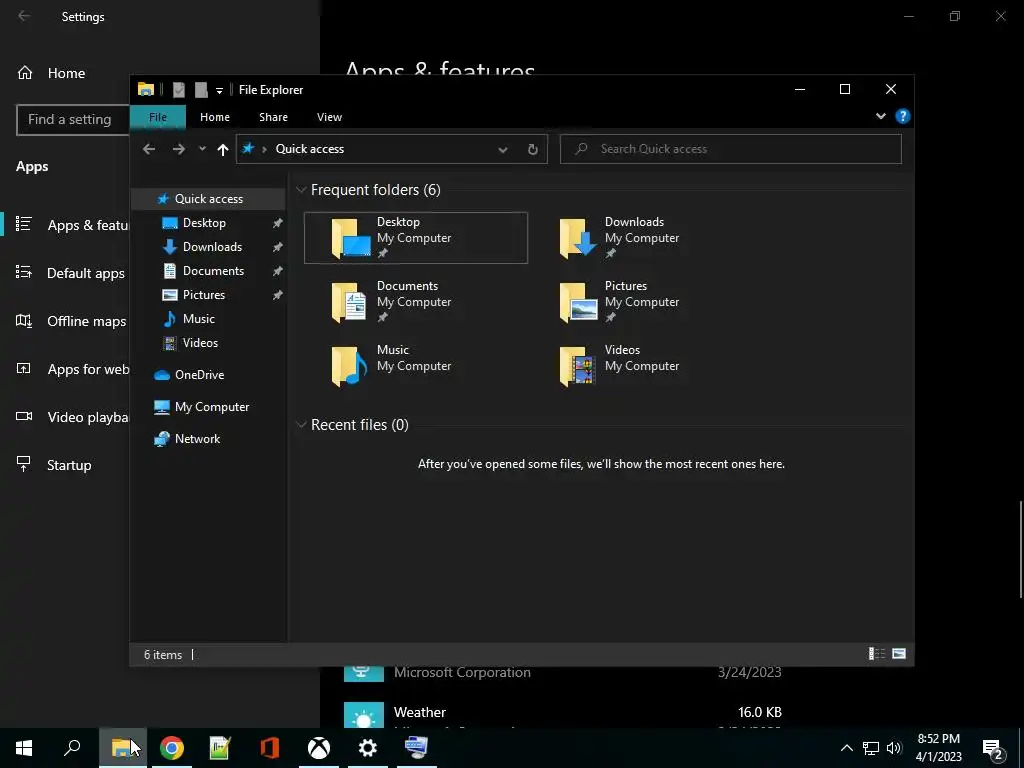Show hidden system tray icons

(x=846, y=748)
